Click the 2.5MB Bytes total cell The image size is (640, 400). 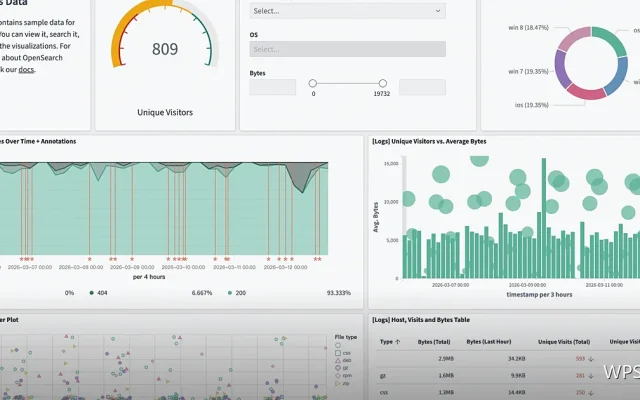pyautogui.click(x=446, y=359)
